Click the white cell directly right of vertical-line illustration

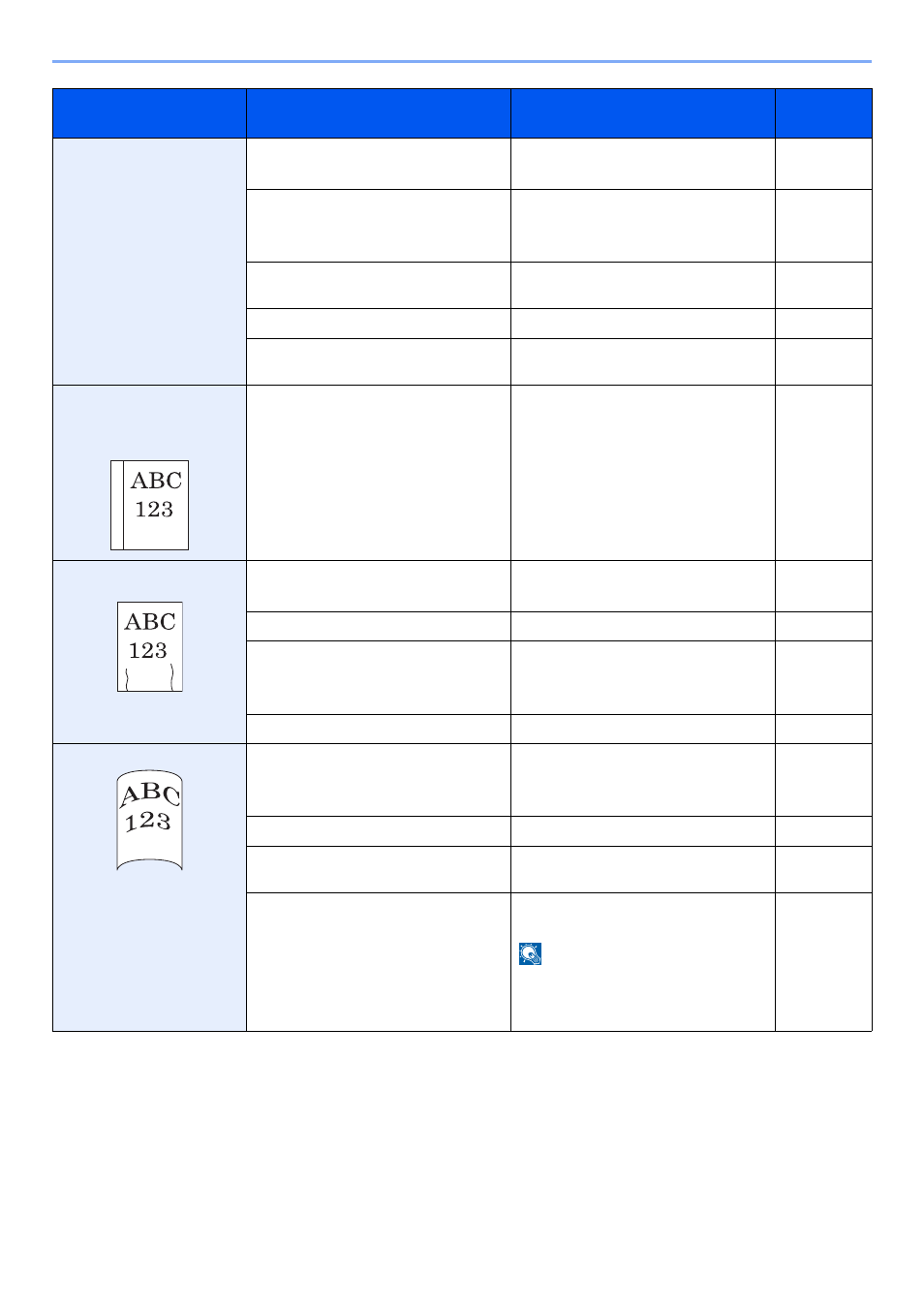pos(379,473)
